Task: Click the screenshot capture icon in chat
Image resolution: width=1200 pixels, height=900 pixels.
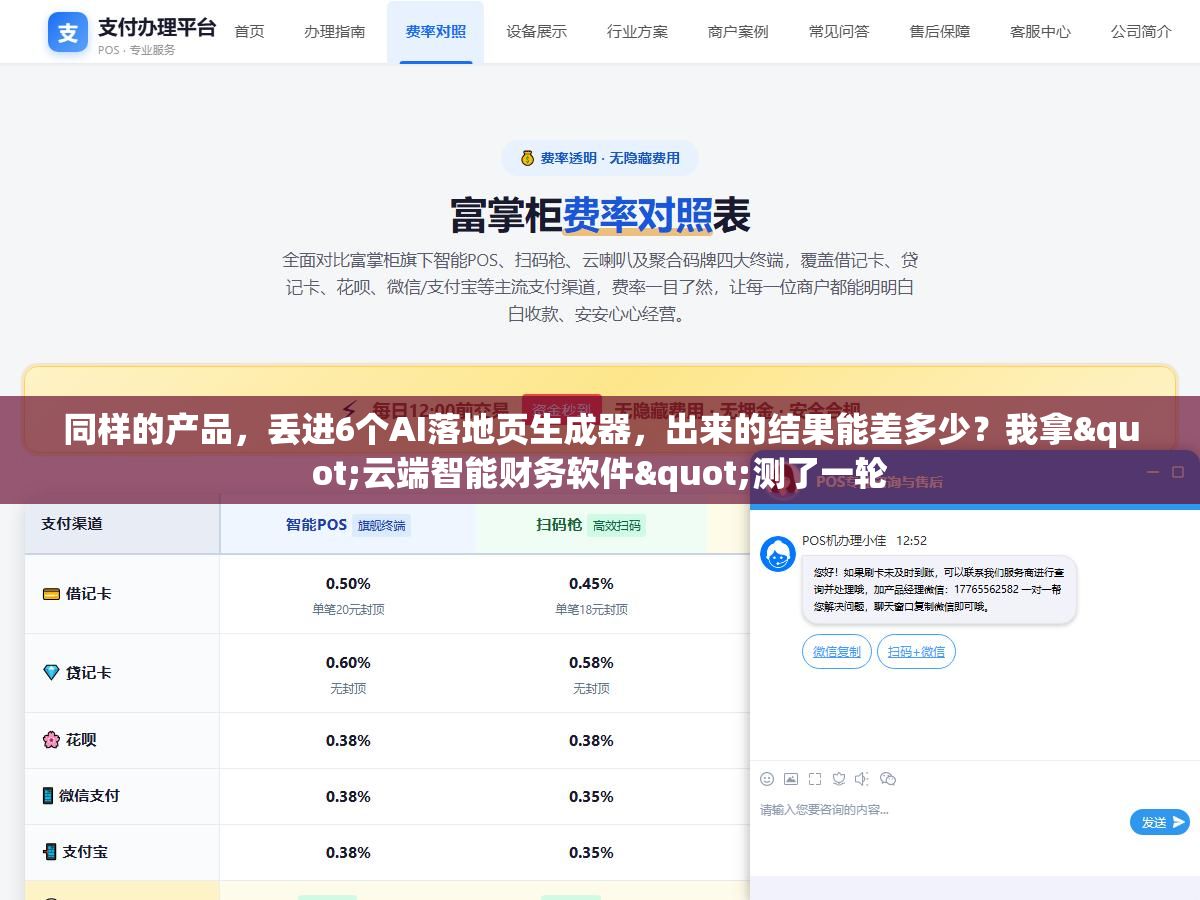Action: [815, 779]
